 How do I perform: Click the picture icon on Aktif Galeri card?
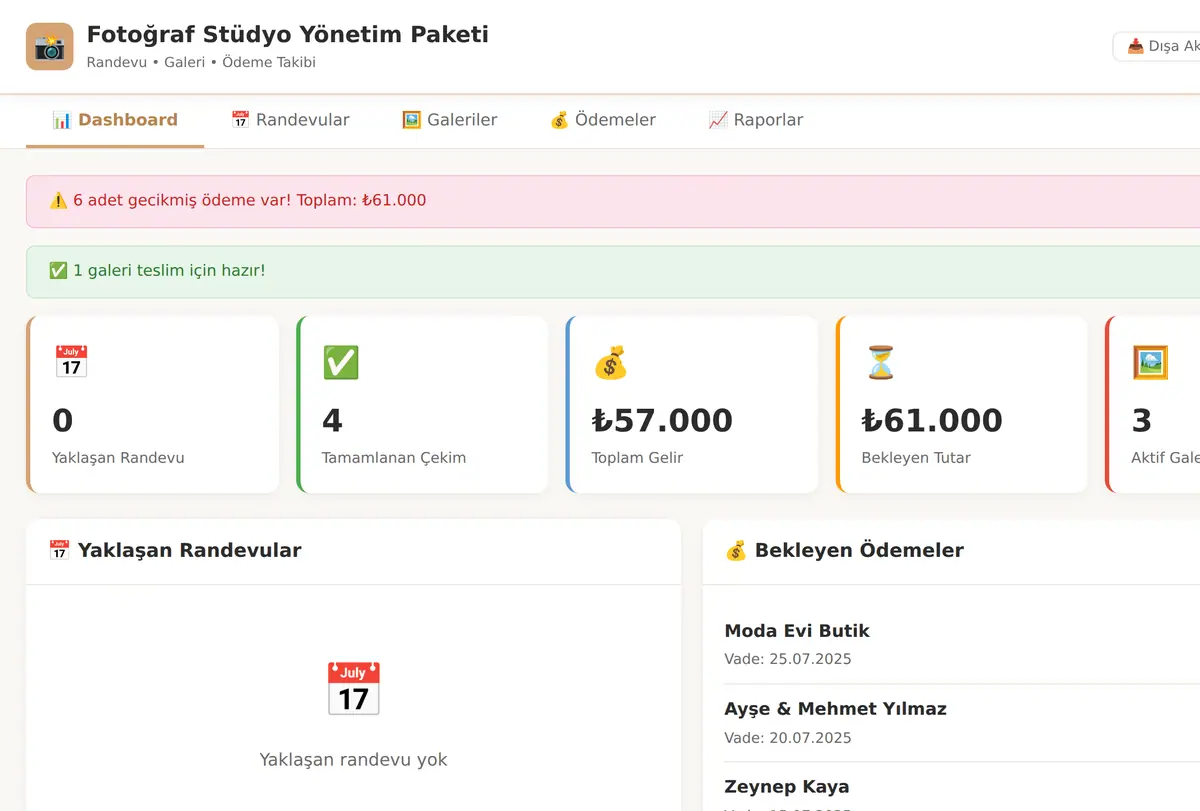(1150, 362)
